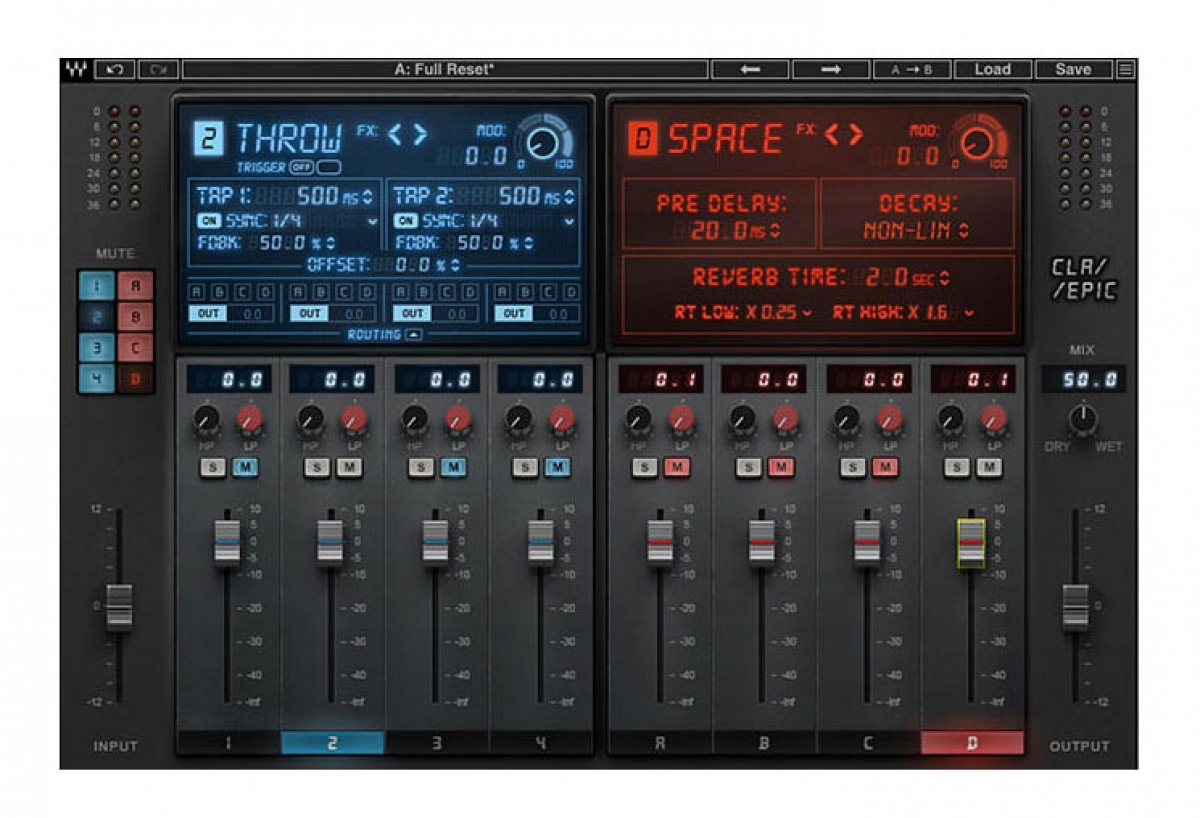This screenshot has width=1200, height=818.
Task: Toggle reverb B in the MUTE matrix
Action: (x=135, y=316)
